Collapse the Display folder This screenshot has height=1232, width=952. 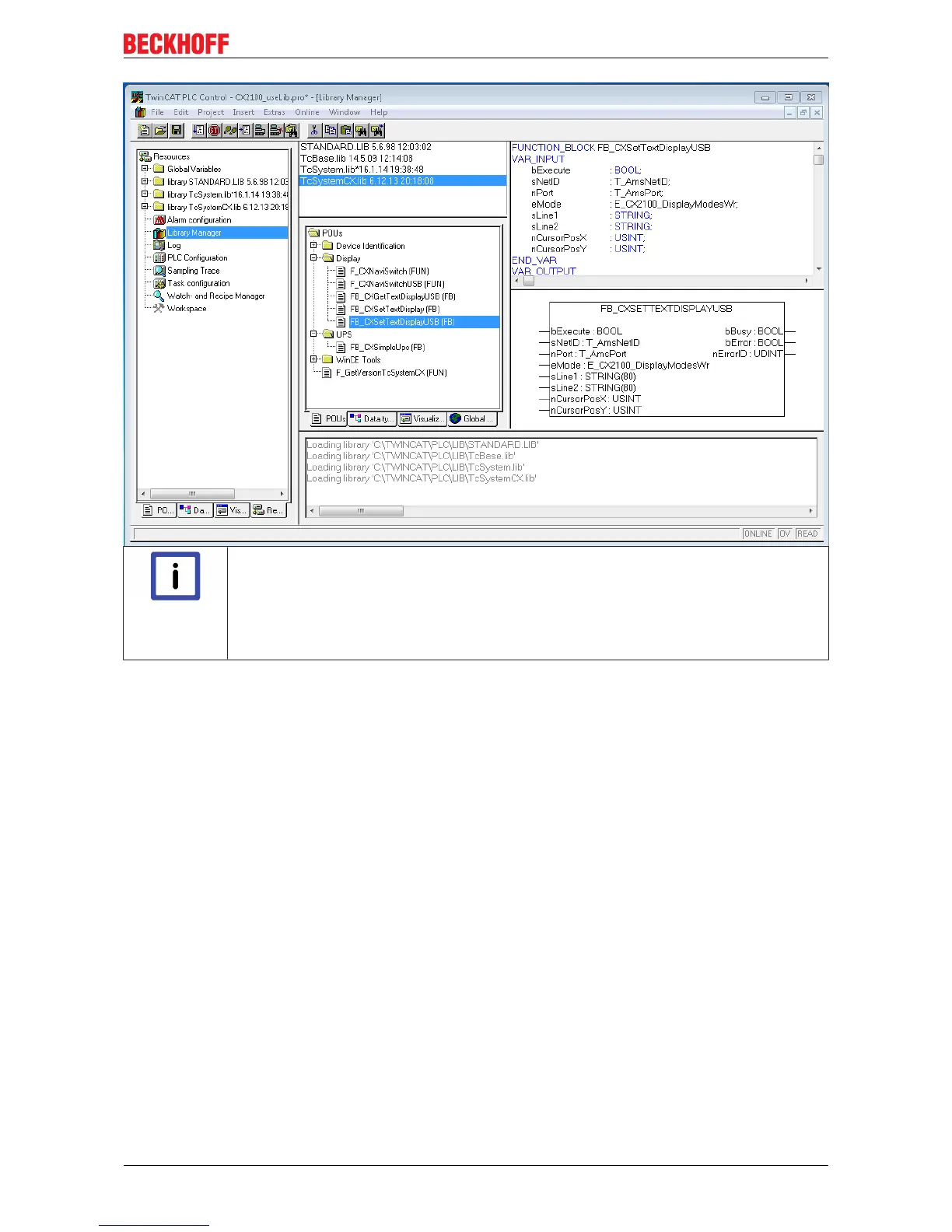click(x=314, y=258)
